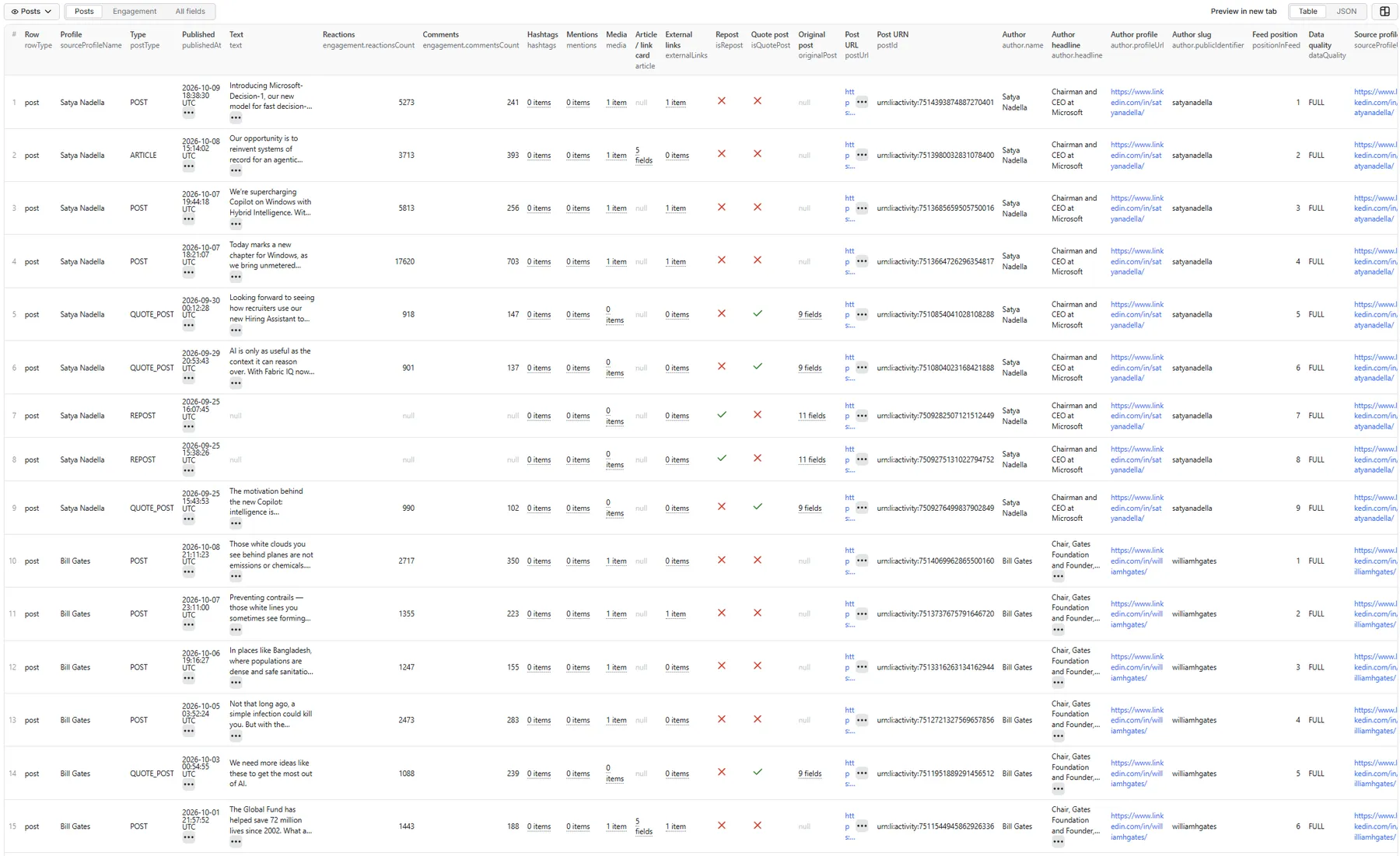
Task: Click quote post green checkmark in row 5
Action: [758, 314]
